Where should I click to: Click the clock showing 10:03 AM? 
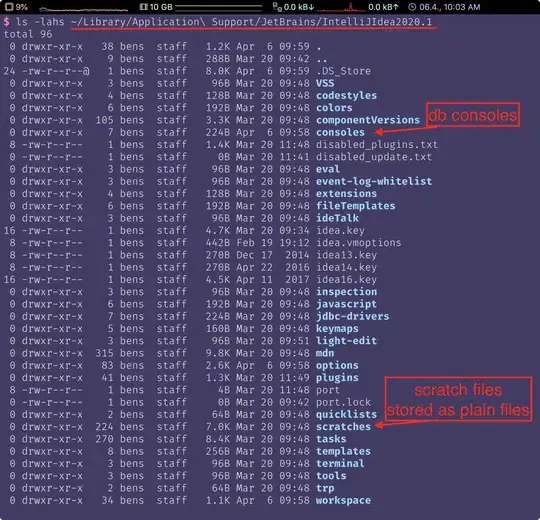(x=444, y=7)
